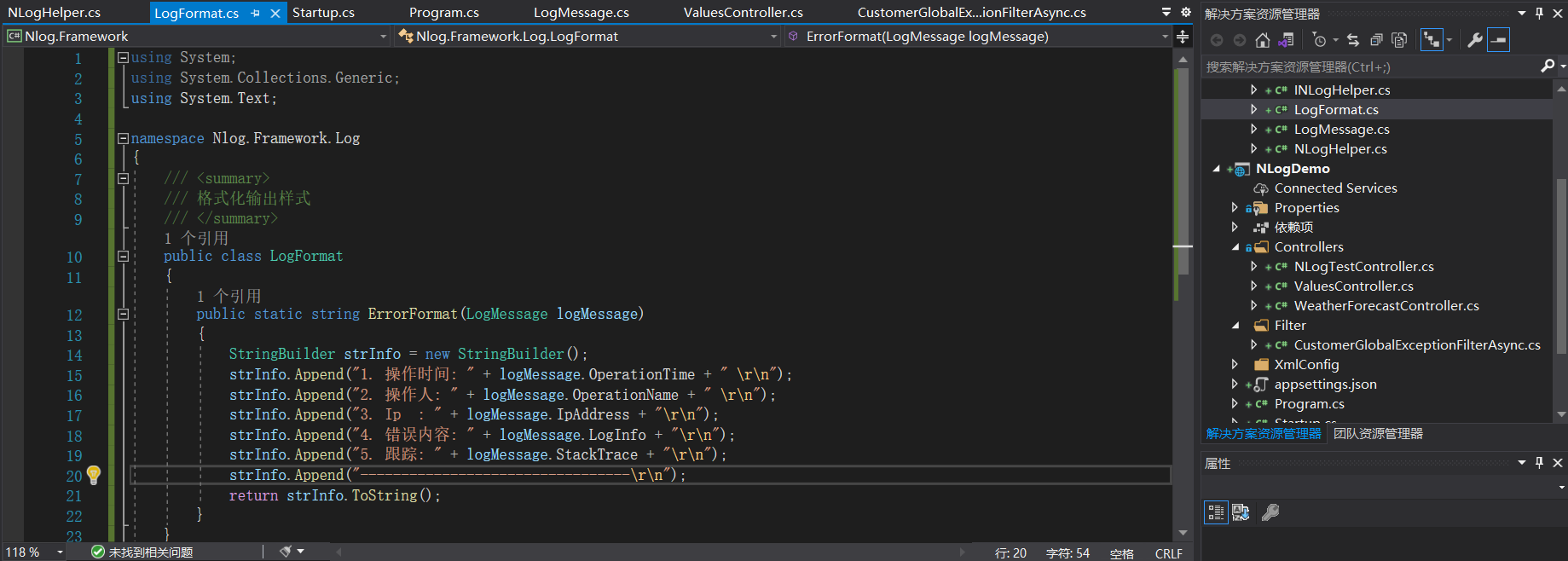Click the Solution Explorer vertical scrollbar

point(1561,264)
